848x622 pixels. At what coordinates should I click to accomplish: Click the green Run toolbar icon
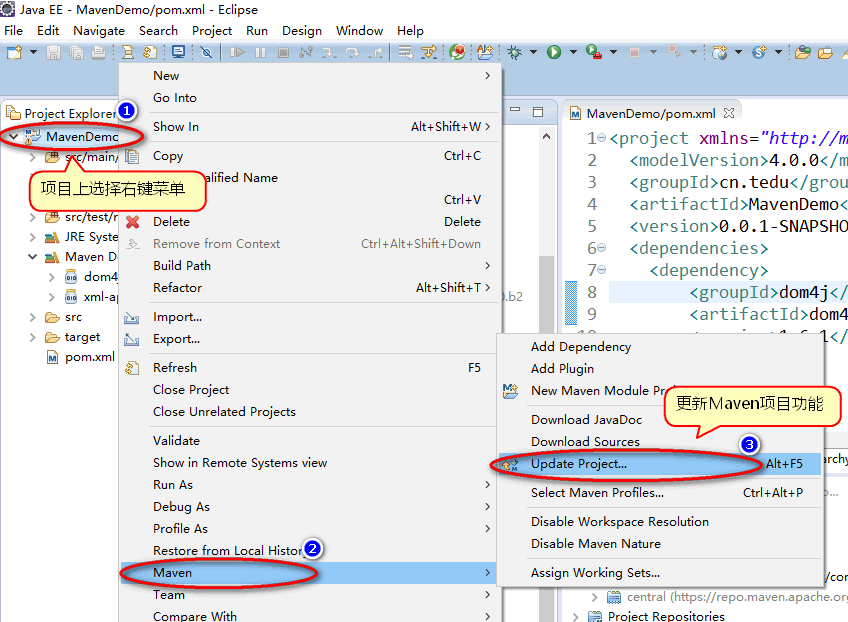pos(553,52)
